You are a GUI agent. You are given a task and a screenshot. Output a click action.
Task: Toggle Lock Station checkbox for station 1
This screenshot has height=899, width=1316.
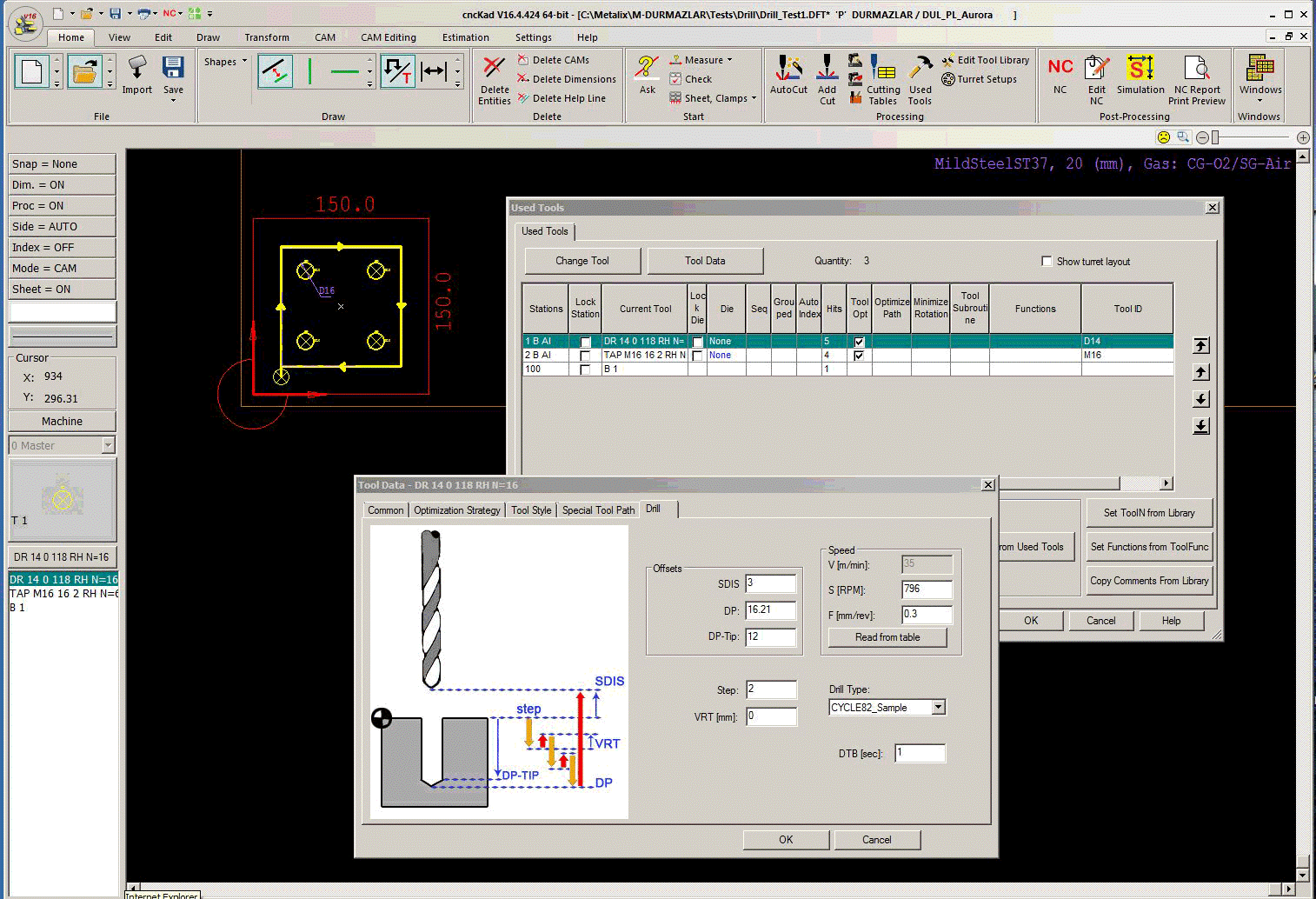tap(585, 342)
